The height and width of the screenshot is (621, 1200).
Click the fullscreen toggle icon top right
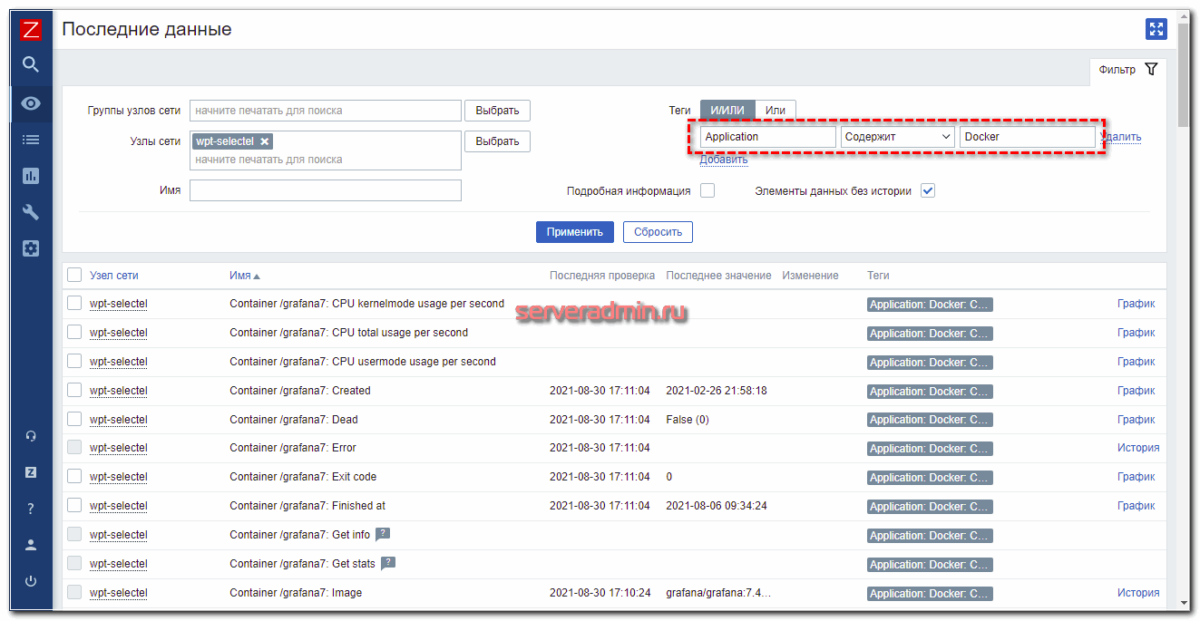[x=1156, y=29]
